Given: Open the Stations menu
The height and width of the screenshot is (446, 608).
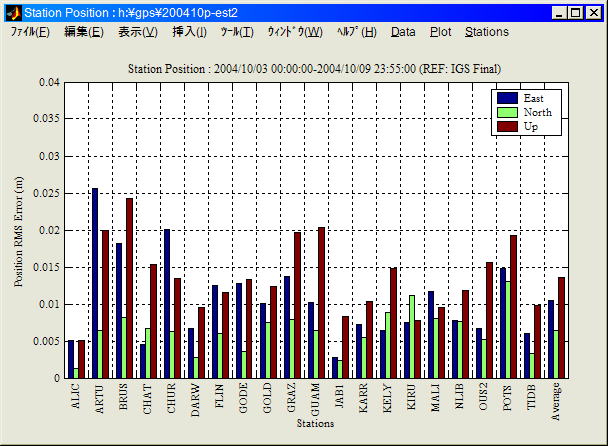Looking at the screenshot, I should pyautogui.click(x=486, y=32).
